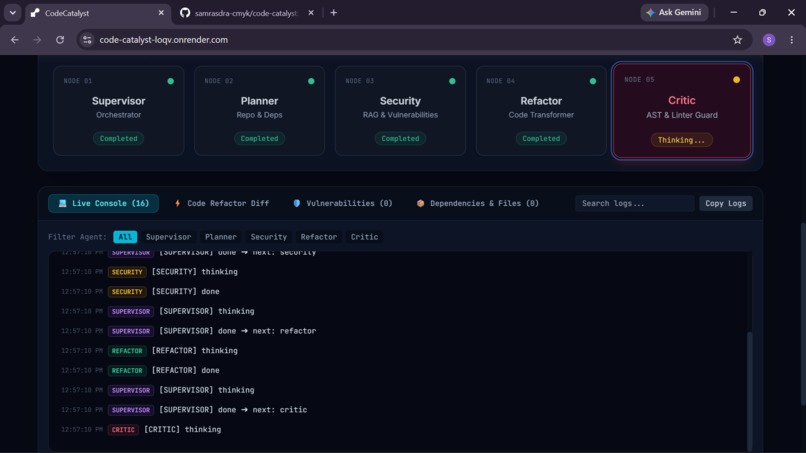
Task: Open the profile avatar S
Action: [x=768, y=40]
